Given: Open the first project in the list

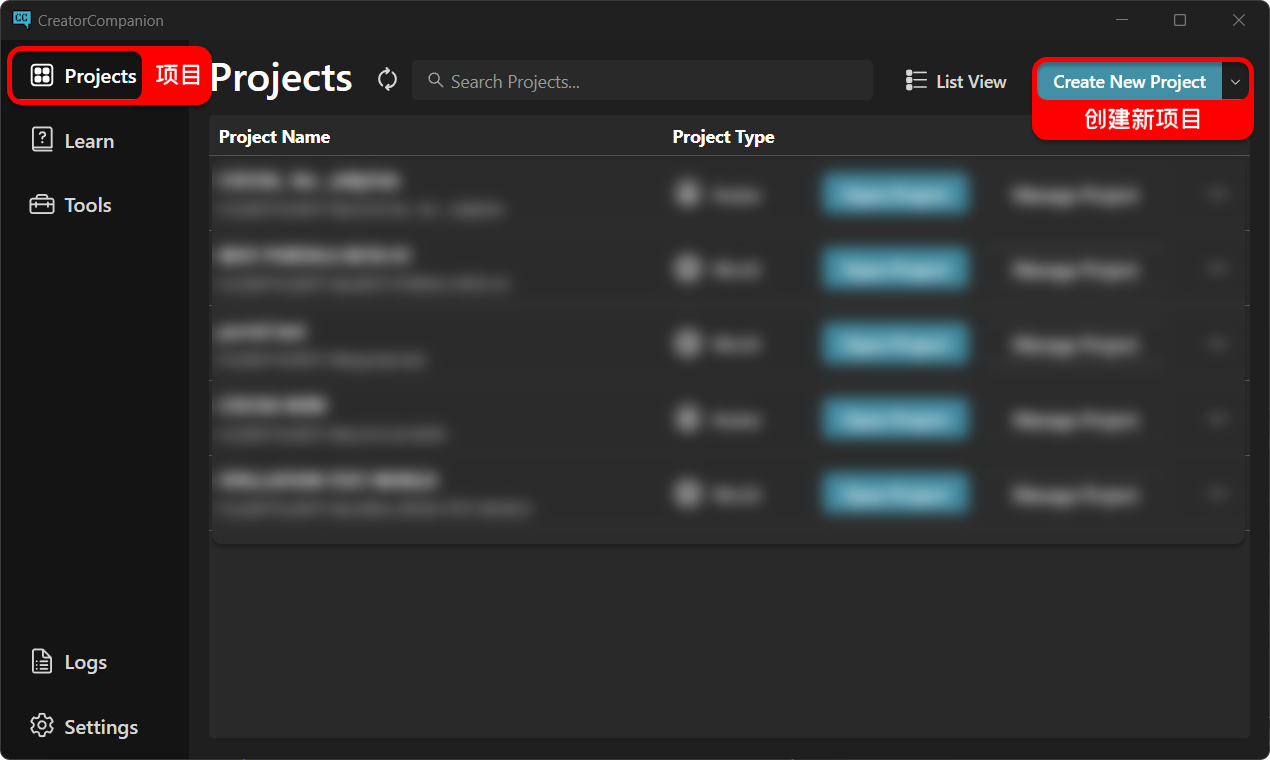Looking at the screenshot, I should pos(896,194).
